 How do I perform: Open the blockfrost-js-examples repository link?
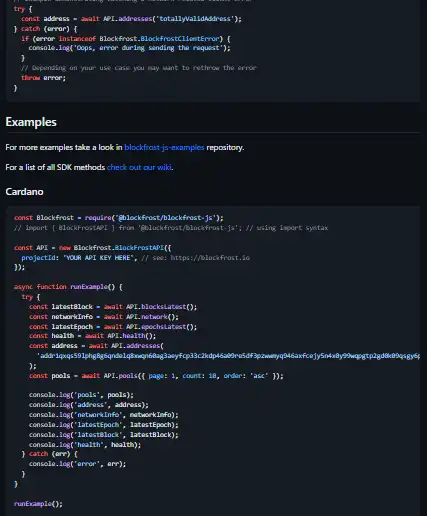tap(164, 147)
